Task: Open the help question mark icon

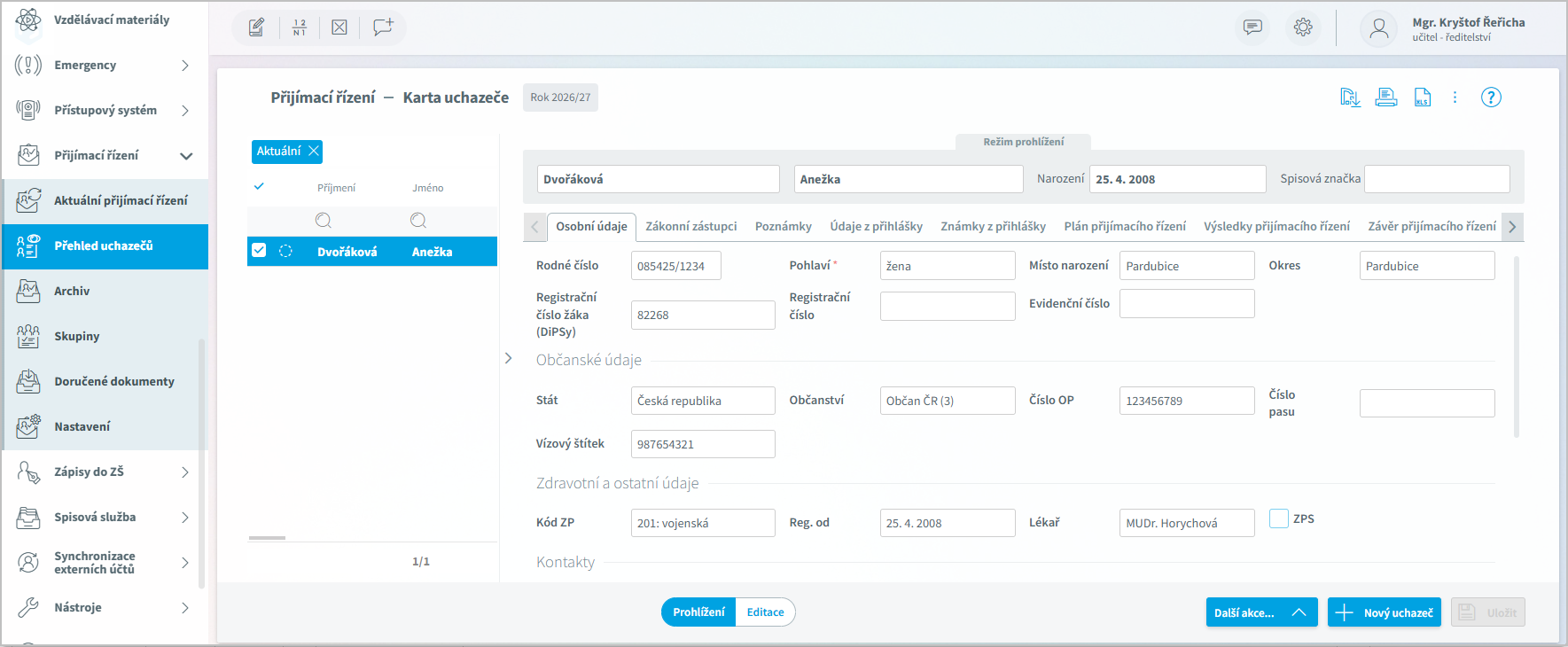Action: pos(1490,97)
